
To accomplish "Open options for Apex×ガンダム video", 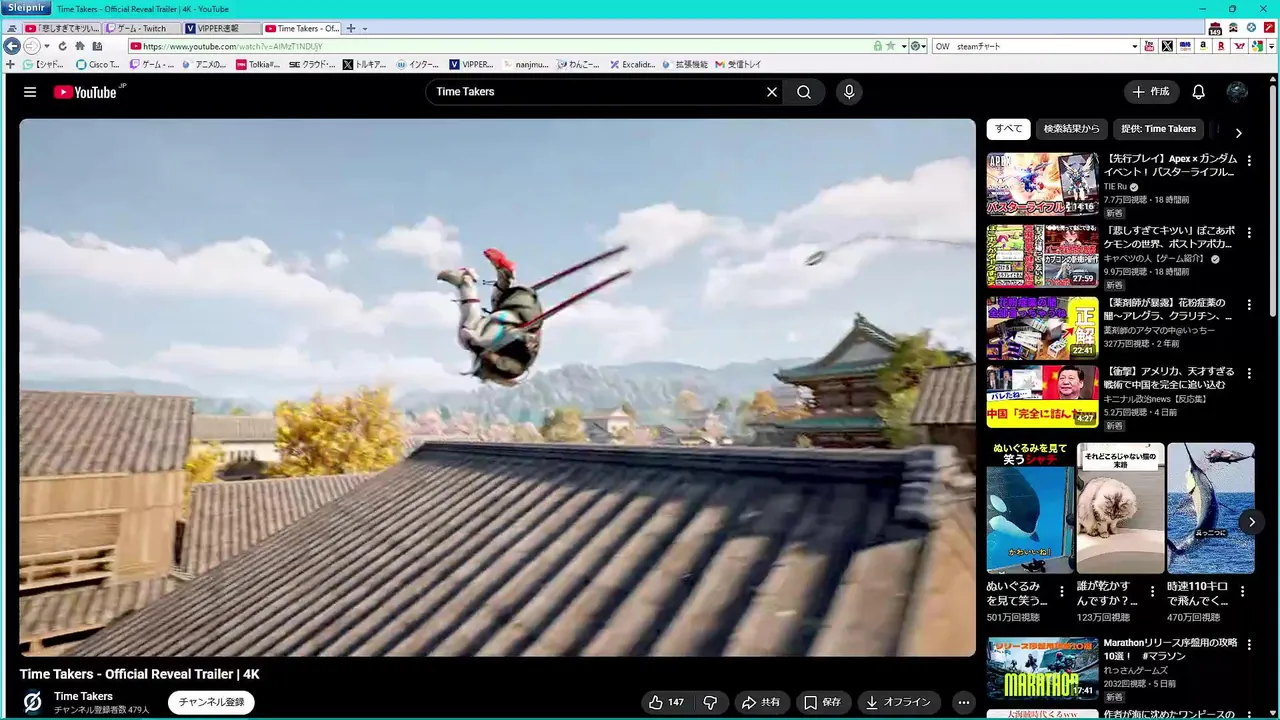I will point(1249,160).
